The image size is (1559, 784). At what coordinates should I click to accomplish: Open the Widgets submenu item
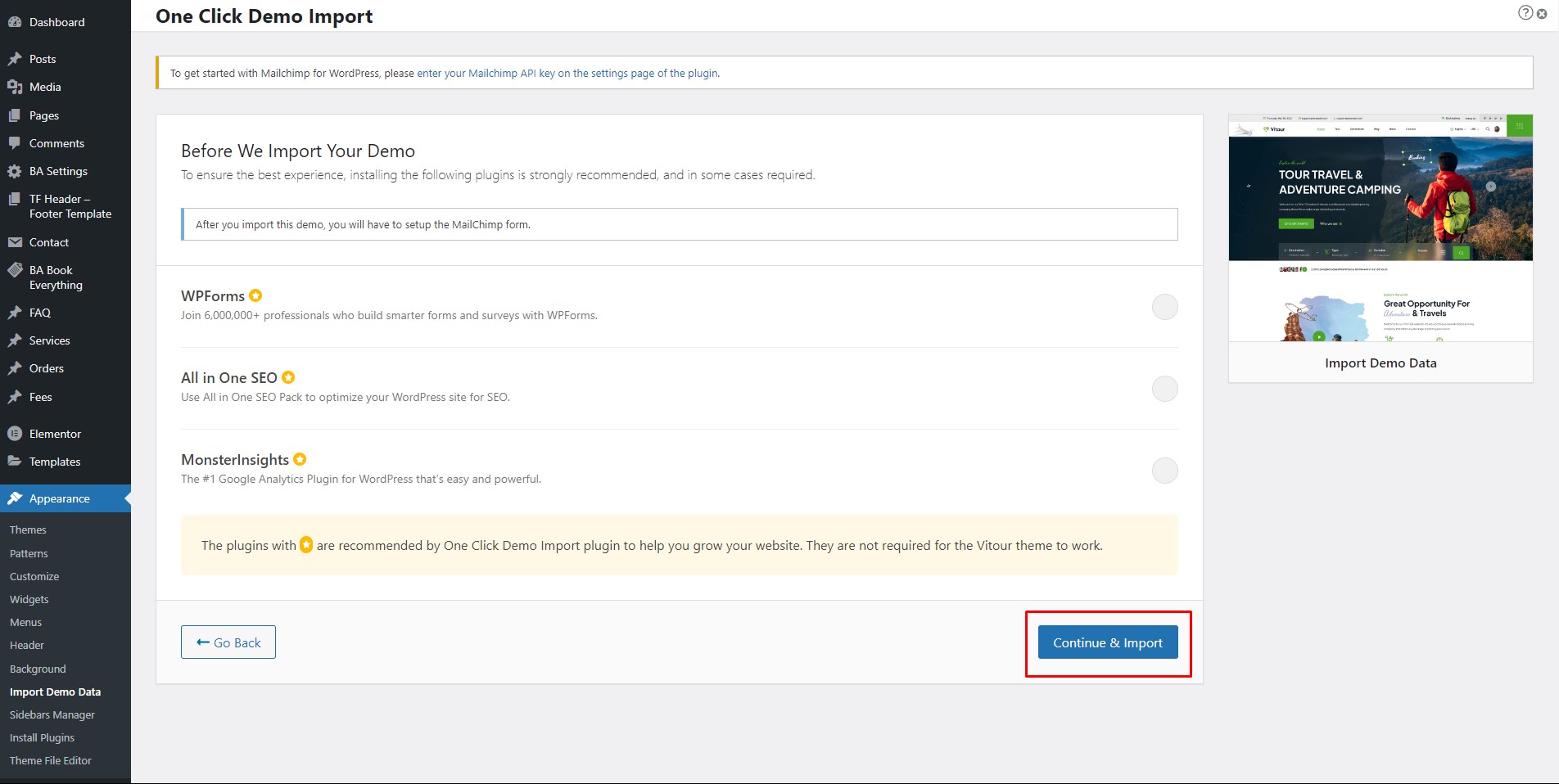click(29, 599)
